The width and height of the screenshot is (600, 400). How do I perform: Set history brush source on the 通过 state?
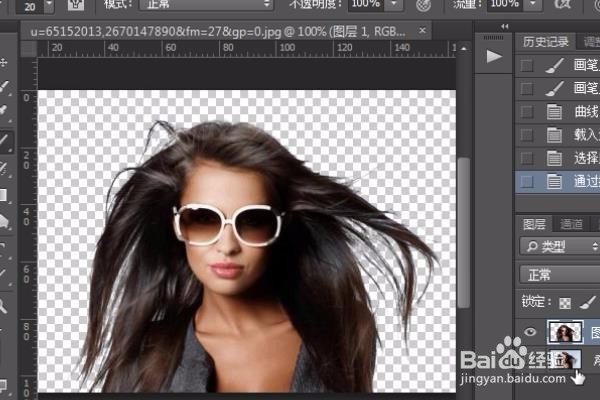527,181
